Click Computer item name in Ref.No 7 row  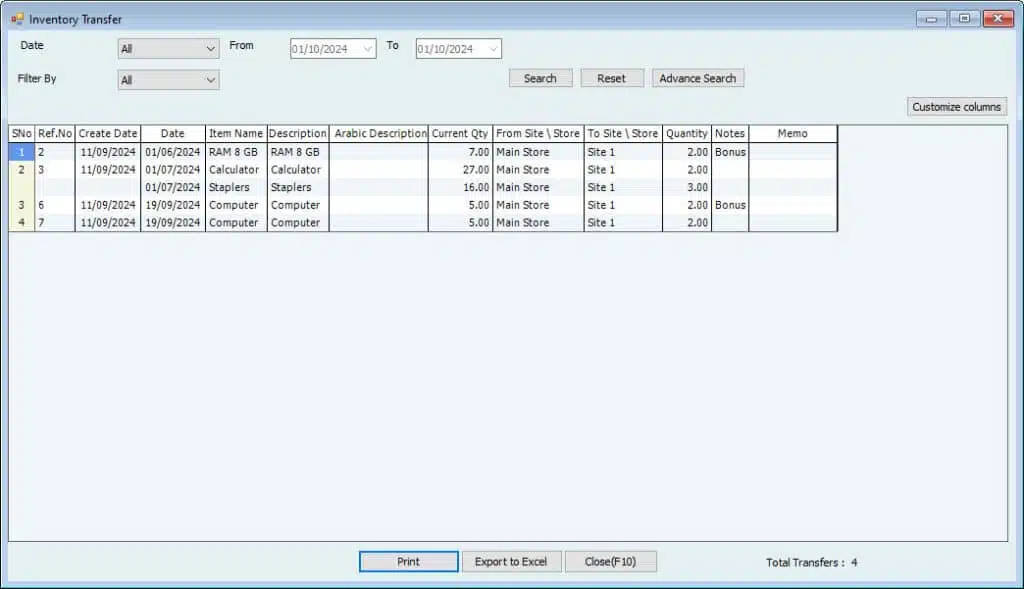point(236,223)
